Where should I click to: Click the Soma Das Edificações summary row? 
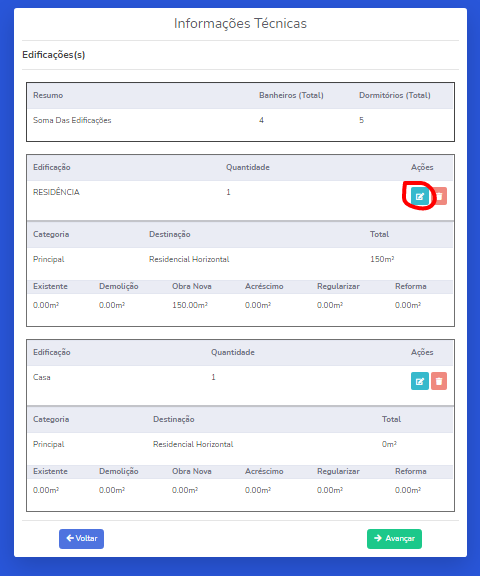241,120
